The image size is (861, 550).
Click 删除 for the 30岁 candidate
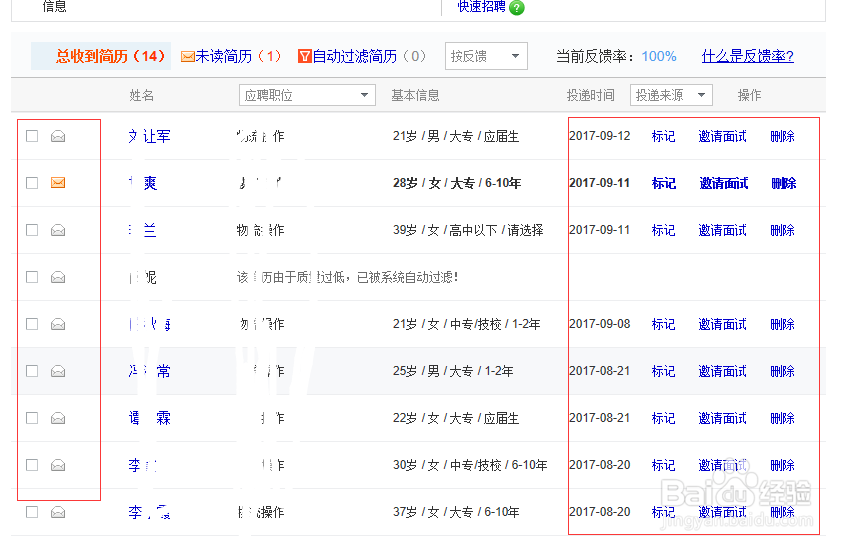coord(782,465)
